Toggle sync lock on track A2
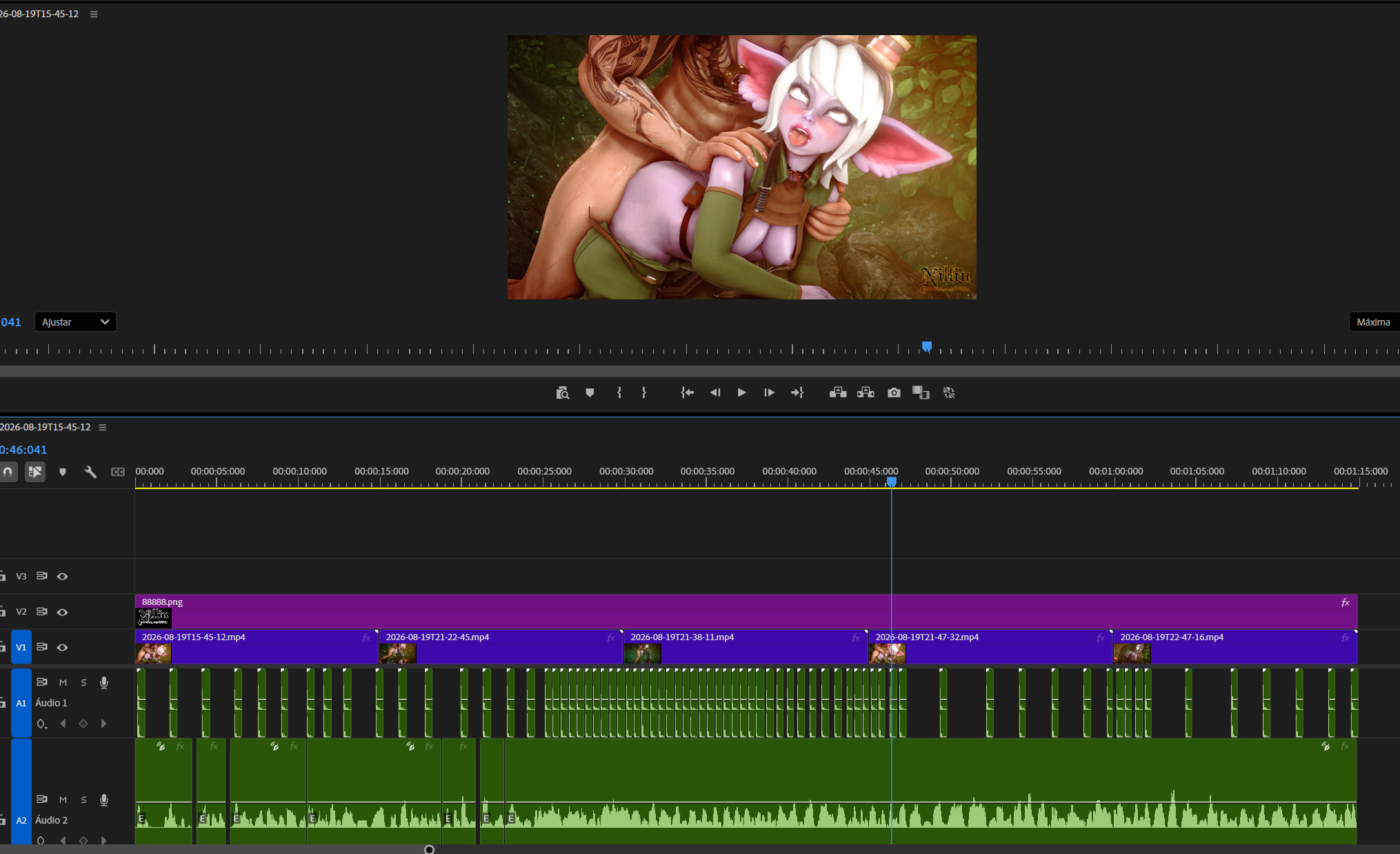 (42, 799)
